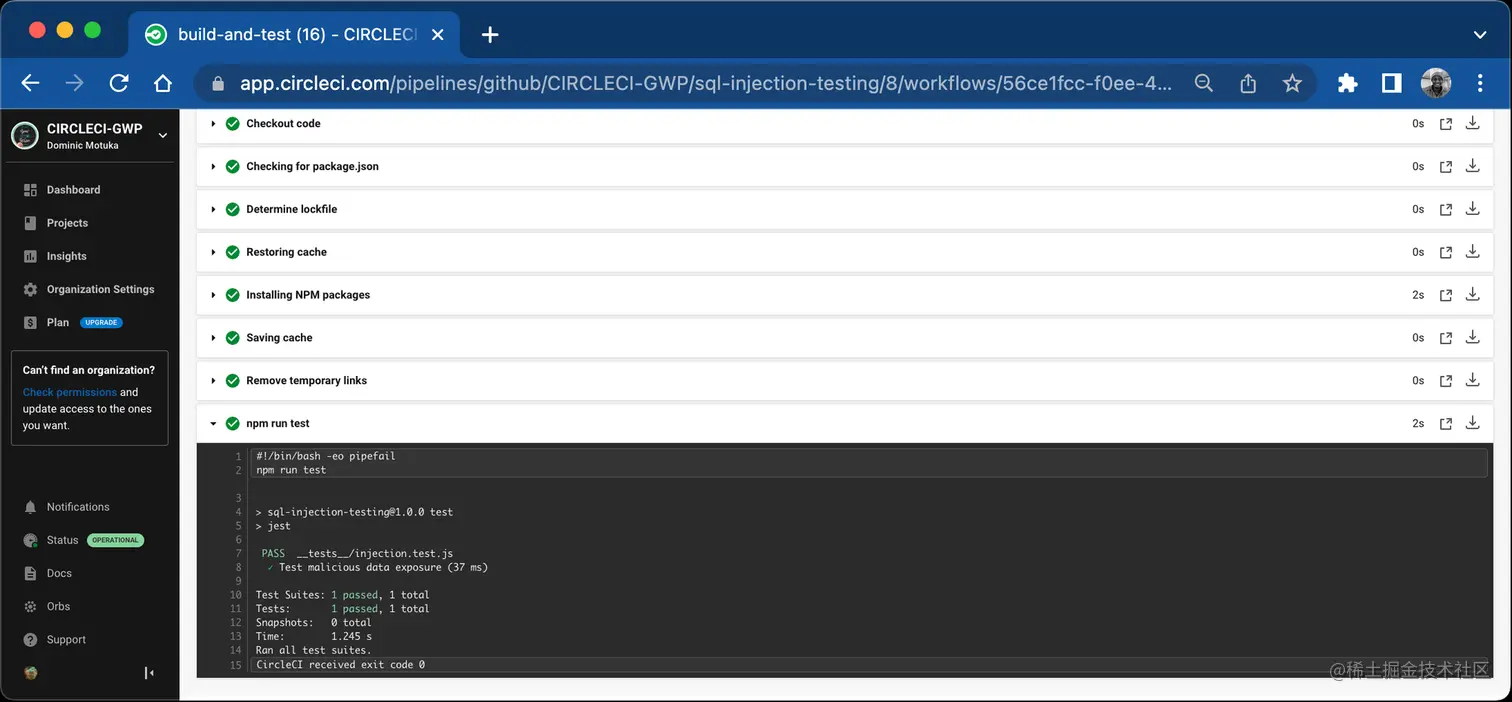Open the Insights panel
1512x702 pixels.
64,256
